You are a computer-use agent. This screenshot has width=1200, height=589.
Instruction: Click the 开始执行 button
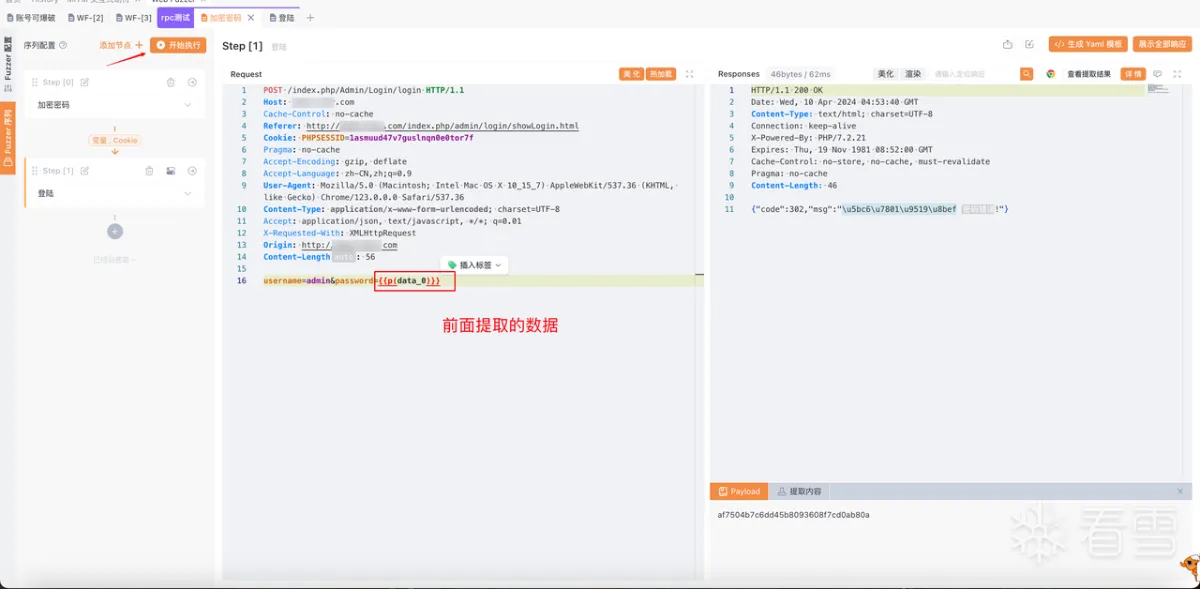[178, 45]
